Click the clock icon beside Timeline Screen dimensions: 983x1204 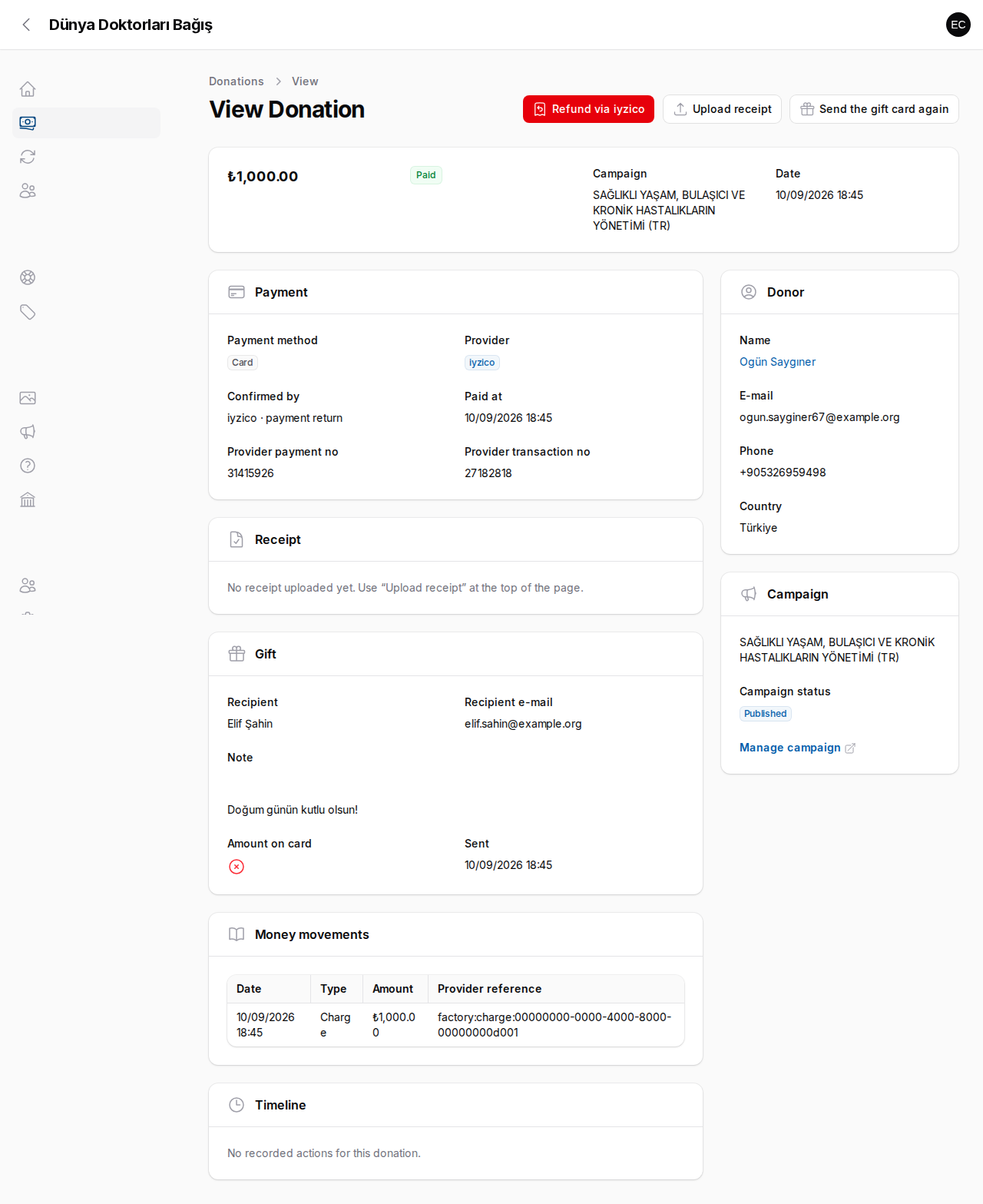237,1105
